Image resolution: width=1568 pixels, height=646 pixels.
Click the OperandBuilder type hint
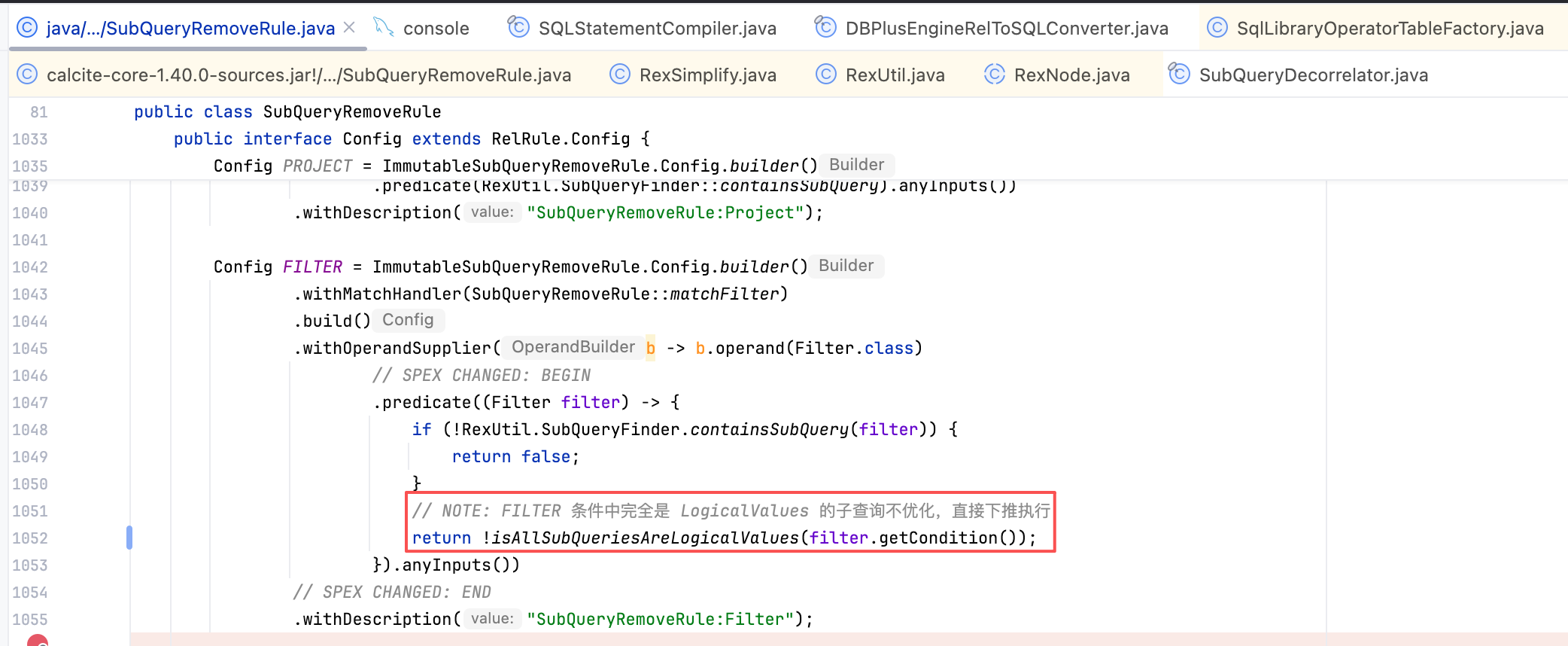coord(573,347)
